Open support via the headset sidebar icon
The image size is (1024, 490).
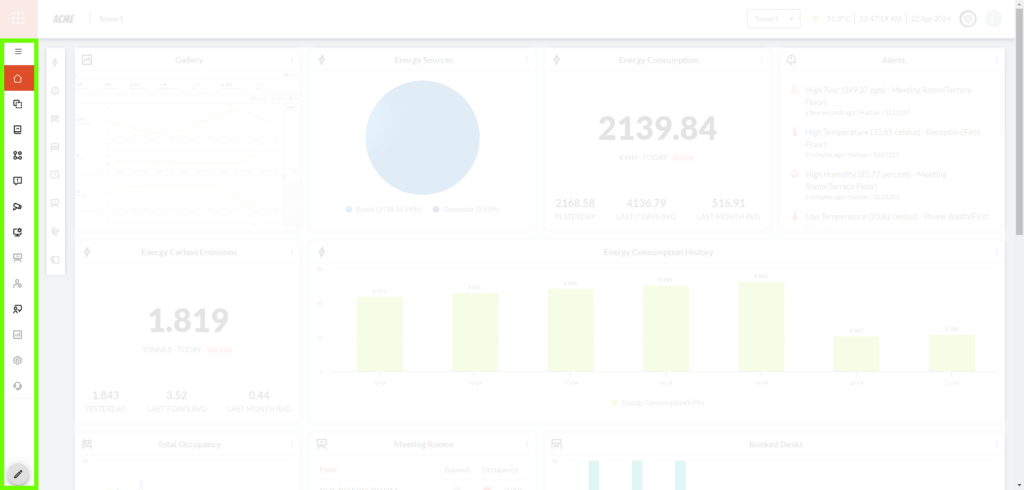[x=18, y=386]
